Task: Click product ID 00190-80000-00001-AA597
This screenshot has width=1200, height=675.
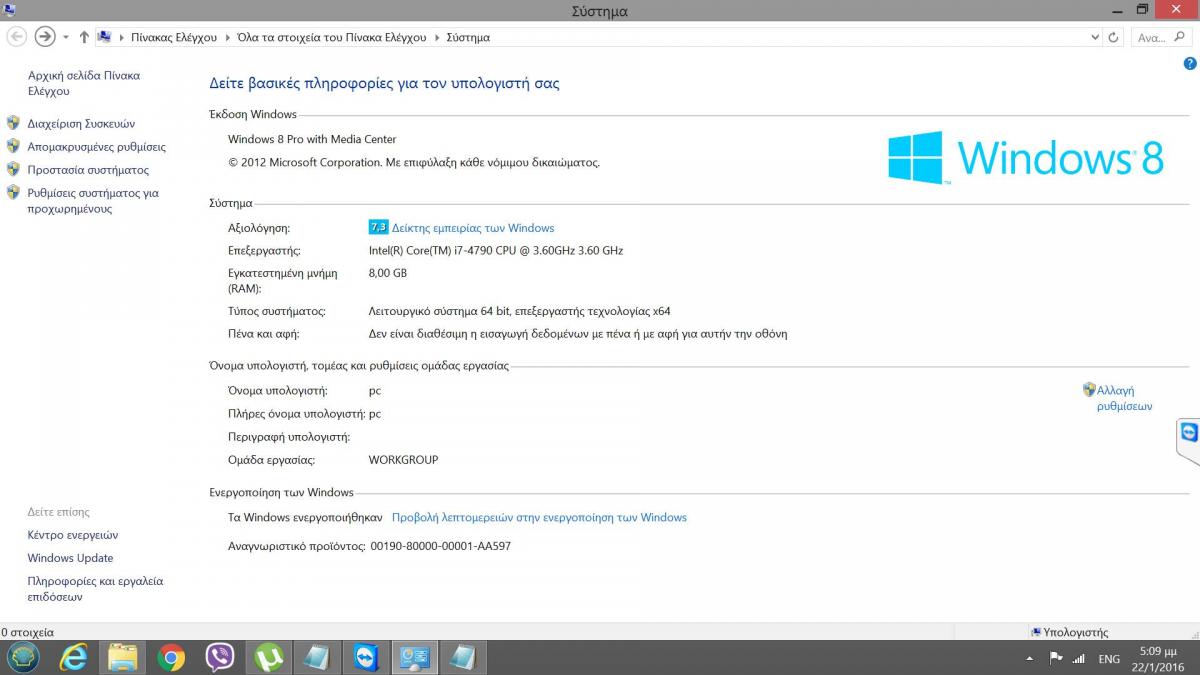Action: [441, 546]
